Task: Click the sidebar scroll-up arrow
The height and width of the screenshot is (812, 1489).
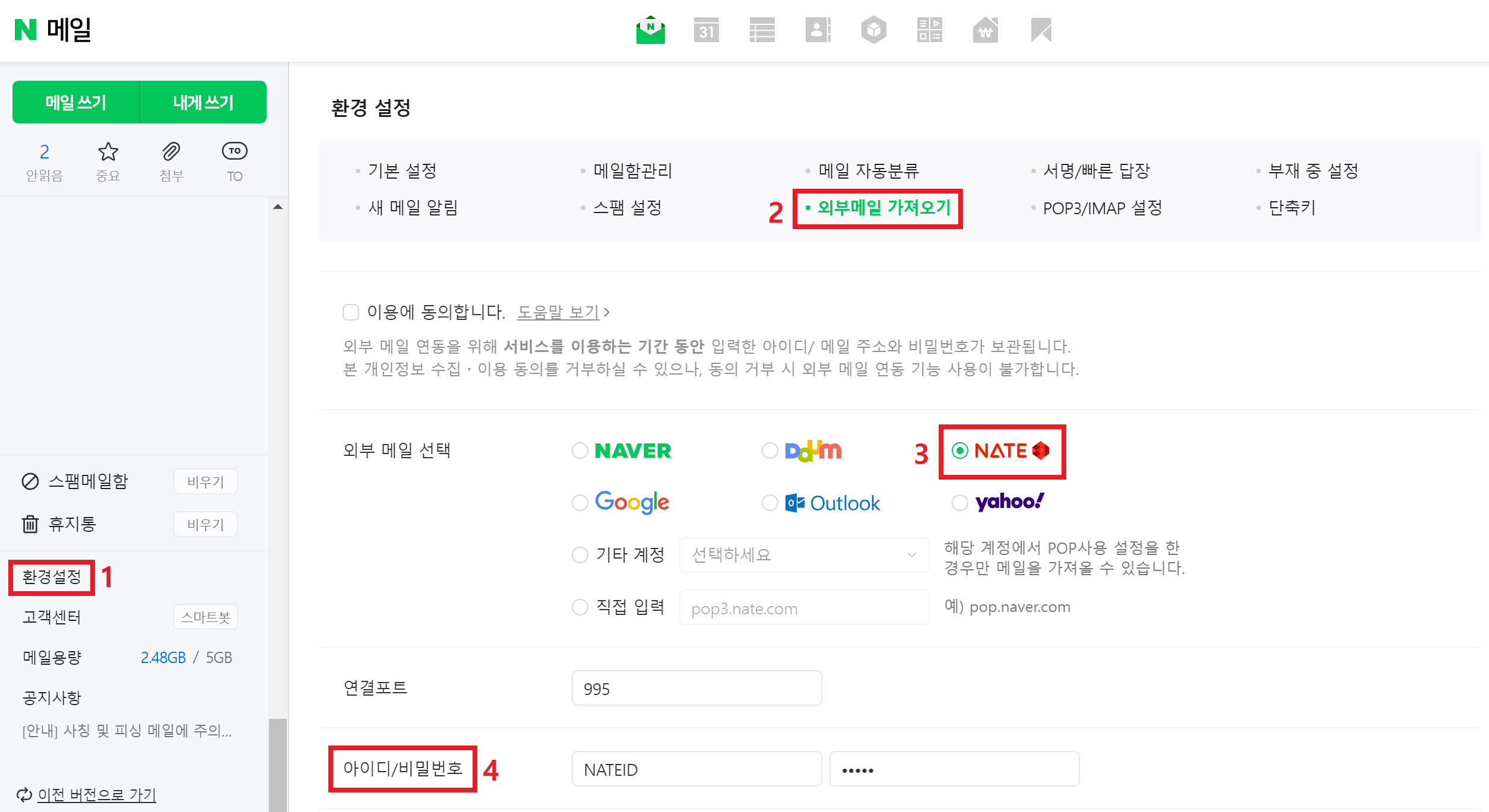Action: click(x=277, y=207)
